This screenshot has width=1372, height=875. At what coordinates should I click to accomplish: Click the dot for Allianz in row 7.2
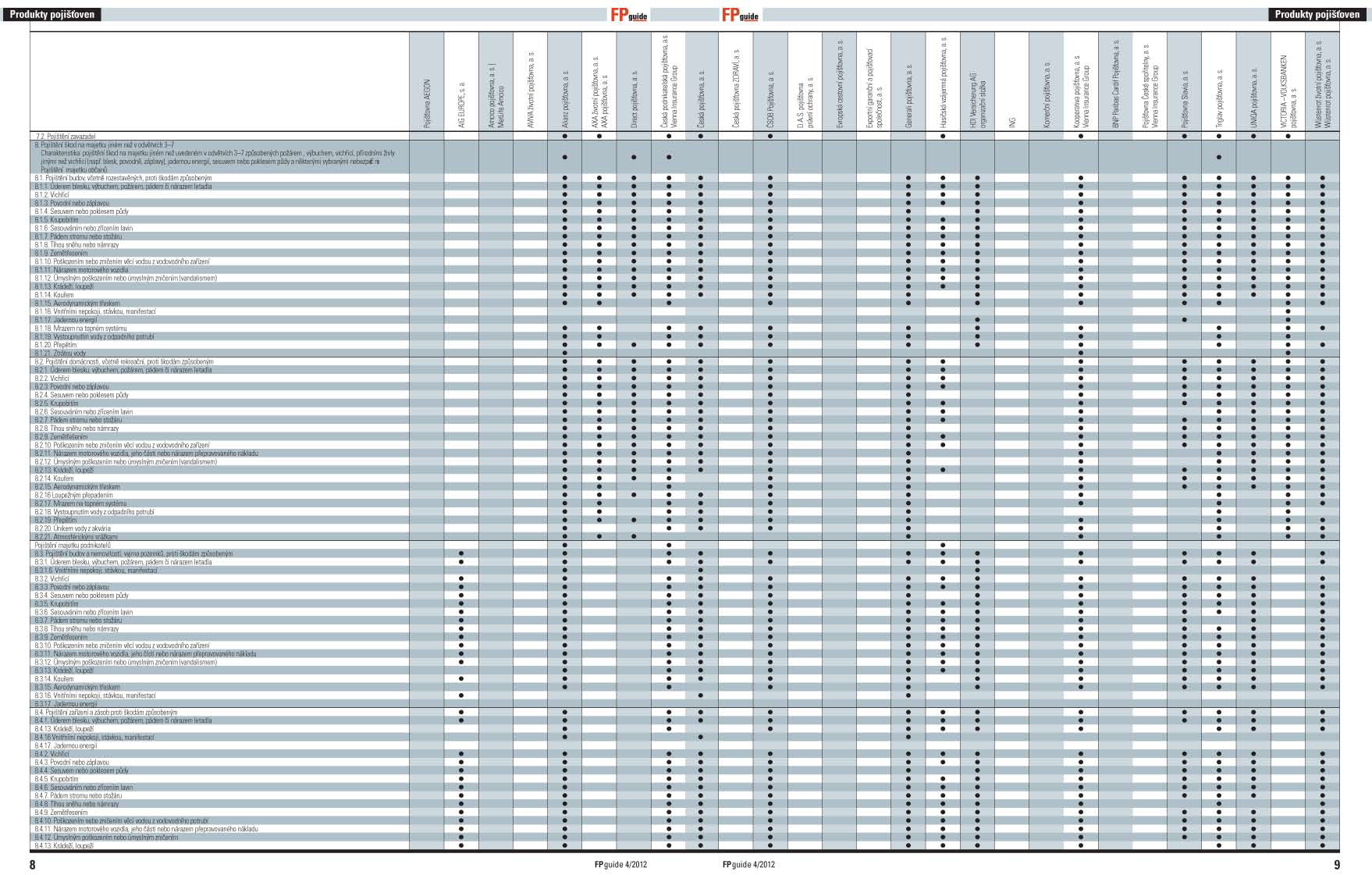tap(564, 137)
